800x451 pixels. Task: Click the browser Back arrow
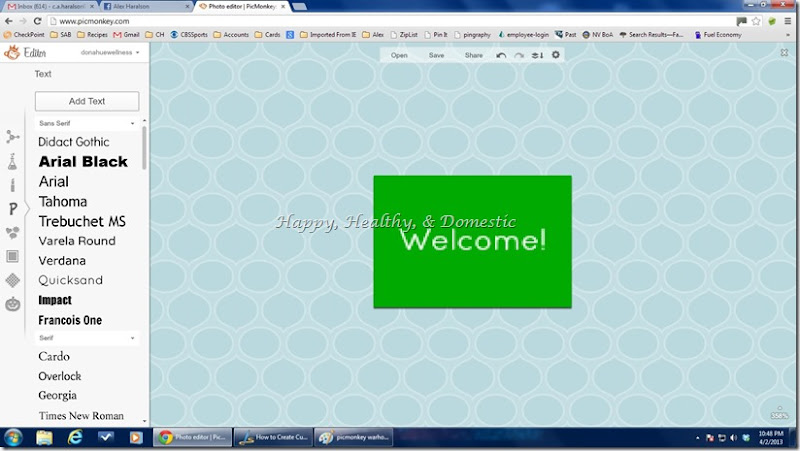(x=9, y=21)
